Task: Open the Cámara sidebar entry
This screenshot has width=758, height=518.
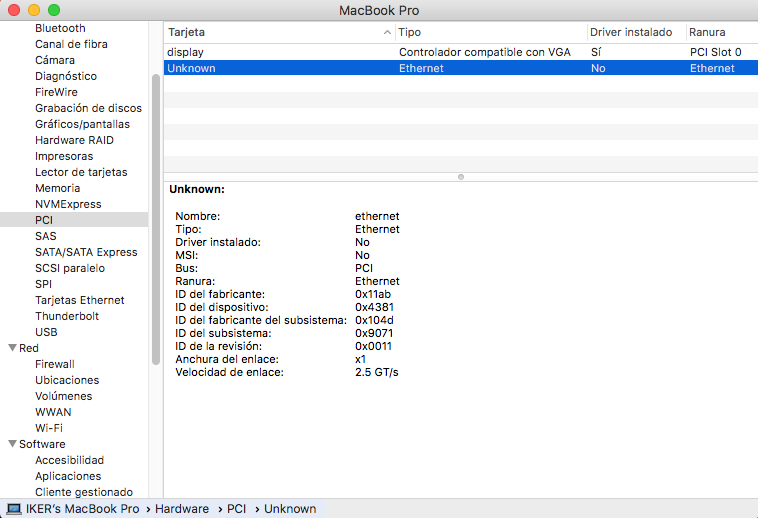Action: [x=55, y=60]
